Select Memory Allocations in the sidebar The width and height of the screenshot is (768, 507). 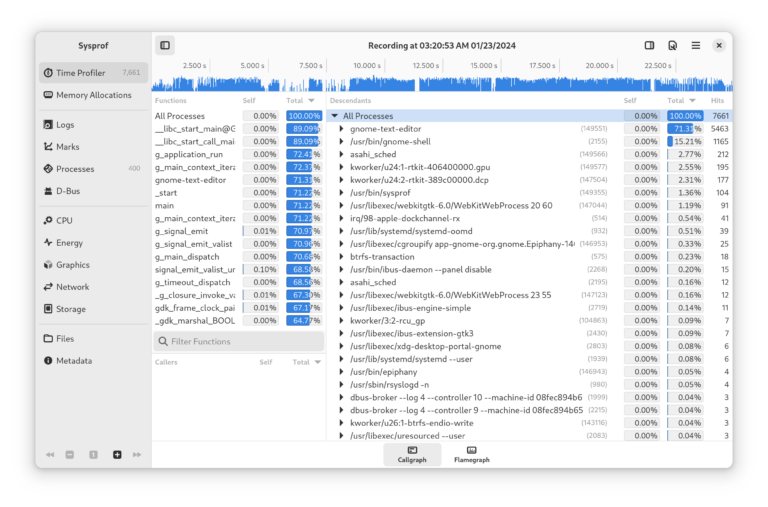click(x=93, y=95)
